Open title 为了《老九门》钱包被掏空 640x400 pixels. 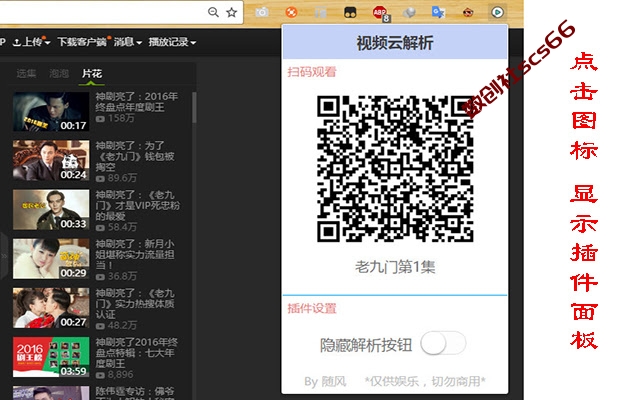coord(135,156)
